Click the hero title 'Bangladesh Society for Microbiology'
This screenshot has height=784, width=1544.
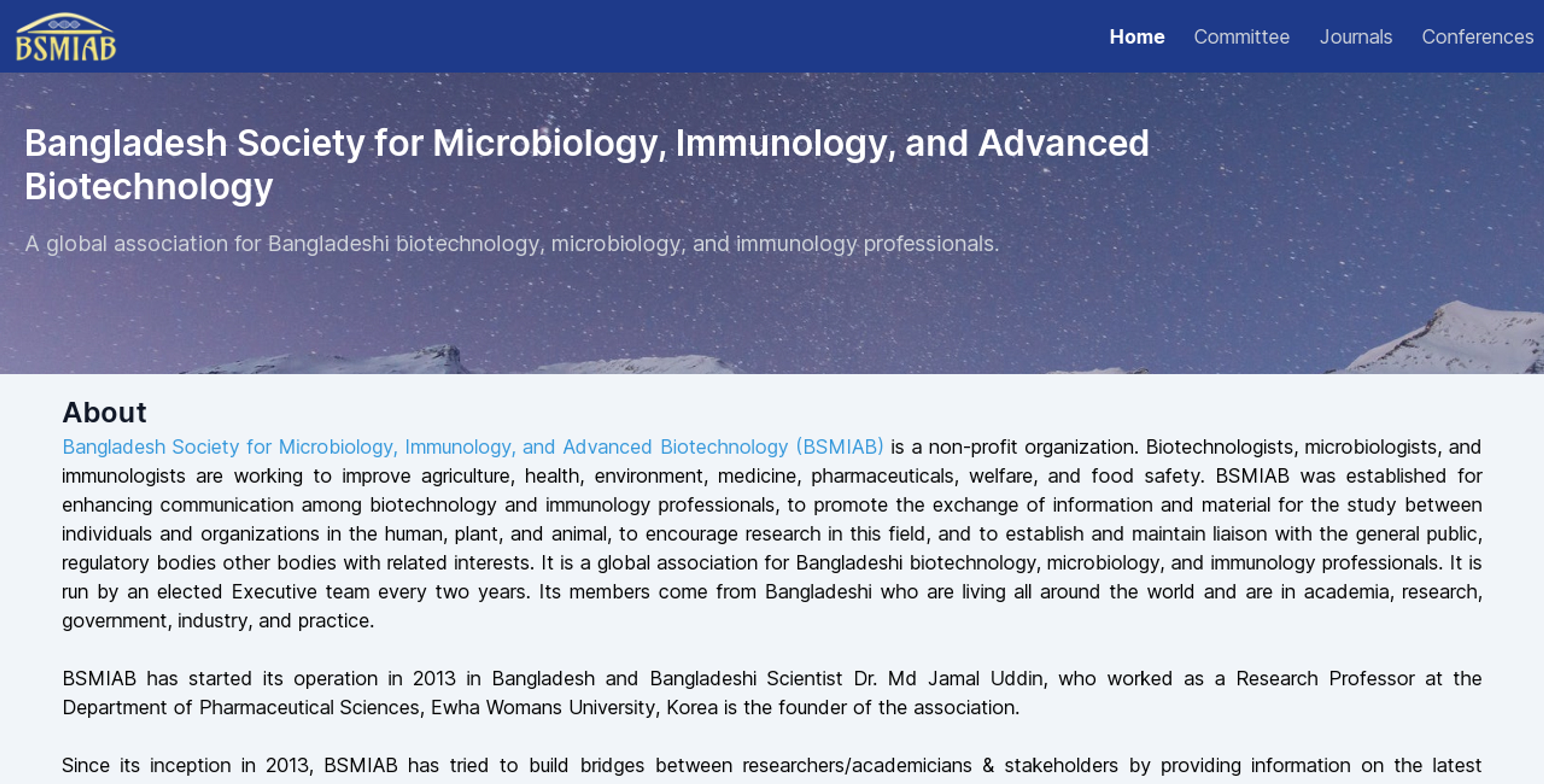(345, 143)
